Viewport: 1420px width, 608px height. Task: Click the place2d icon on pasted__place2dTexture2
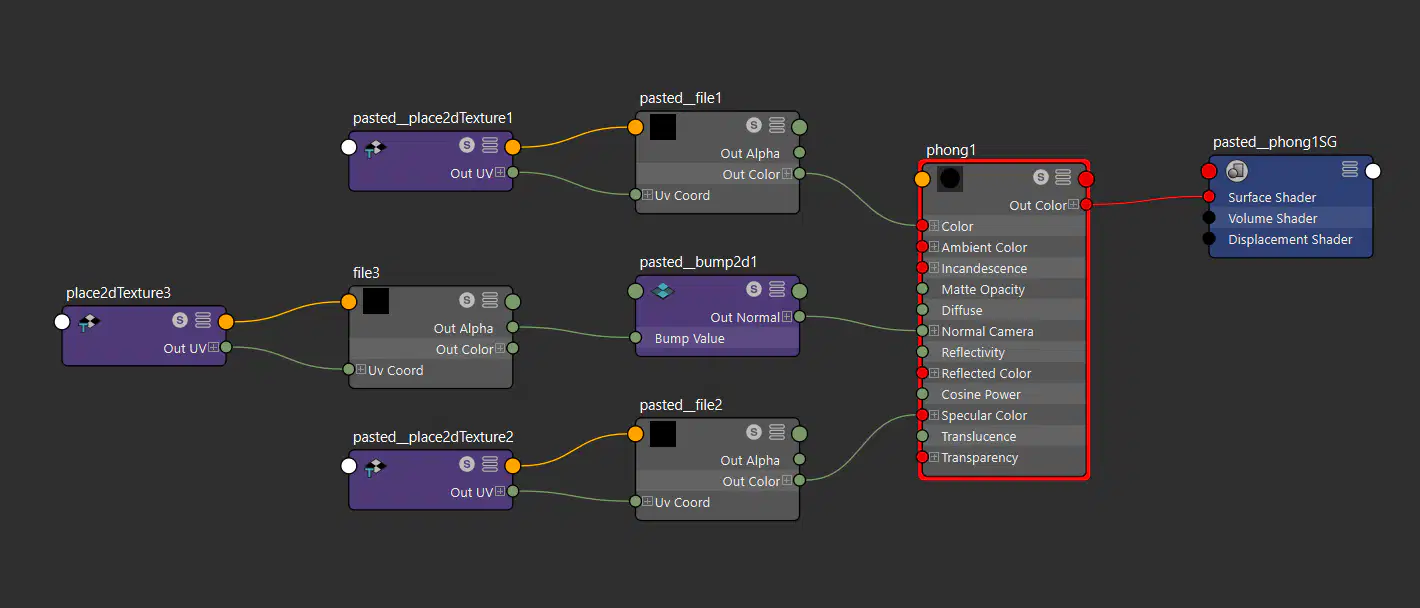375,467
